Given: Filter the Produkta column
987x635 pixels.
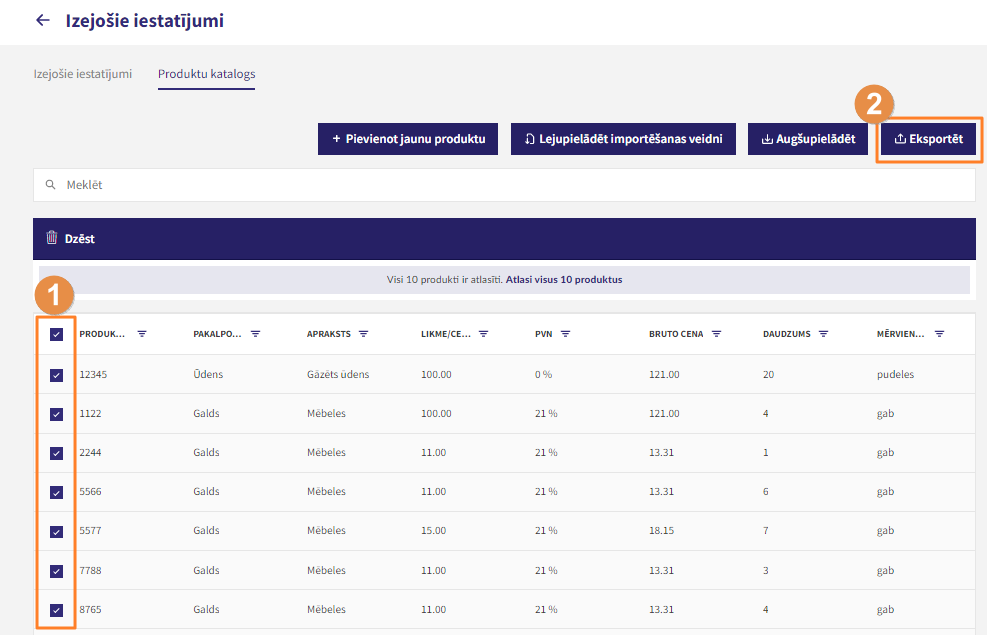Looking at the screenshot, I should pyautogui.click(x=142, y=334).
